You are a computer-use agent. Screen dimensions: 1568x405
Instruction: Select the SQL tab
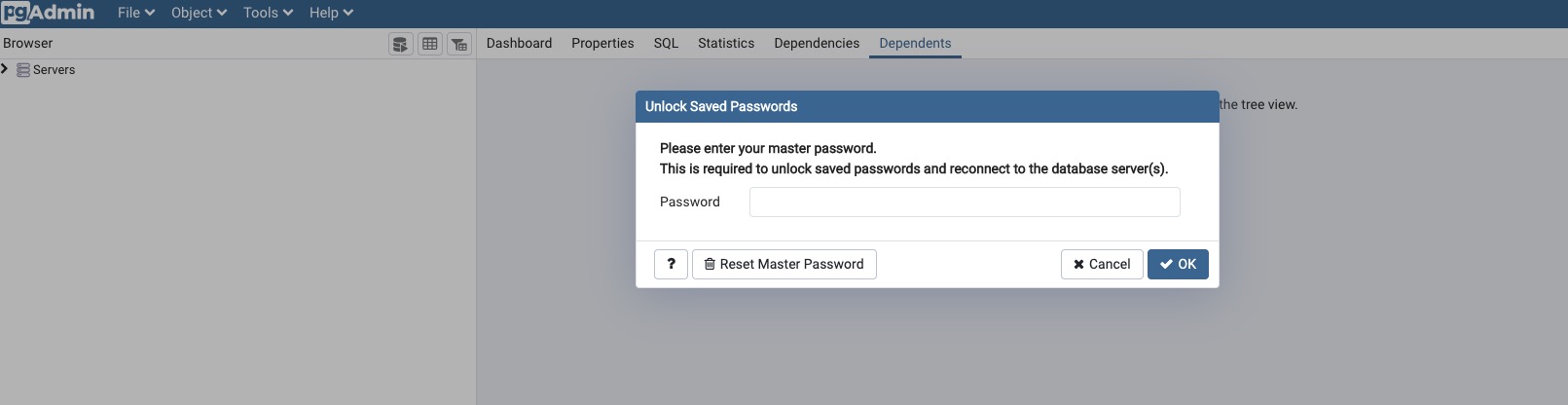pos(666,43)
